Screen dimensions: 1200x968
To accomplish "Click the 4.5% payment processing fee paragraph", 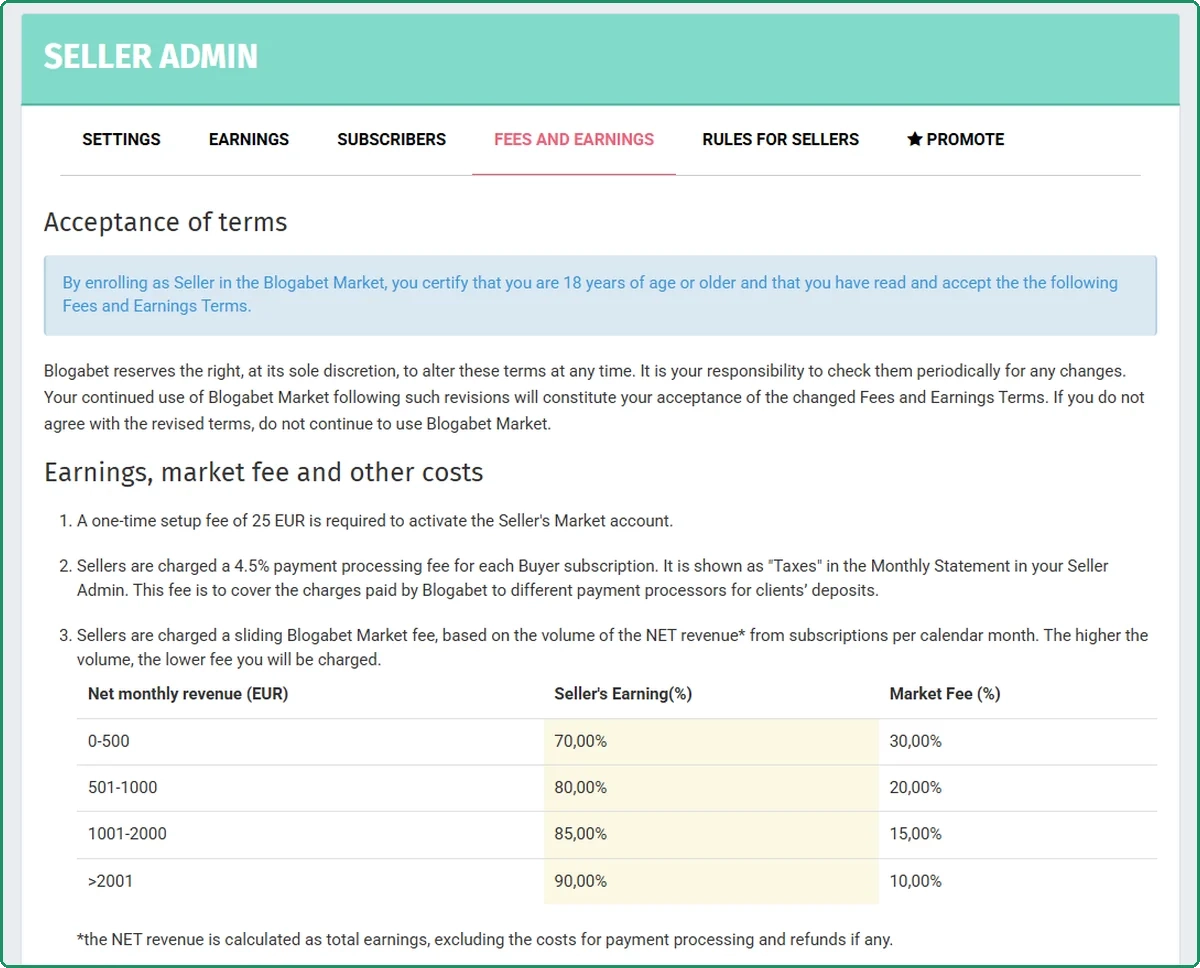I will click(x=593, y=578).
